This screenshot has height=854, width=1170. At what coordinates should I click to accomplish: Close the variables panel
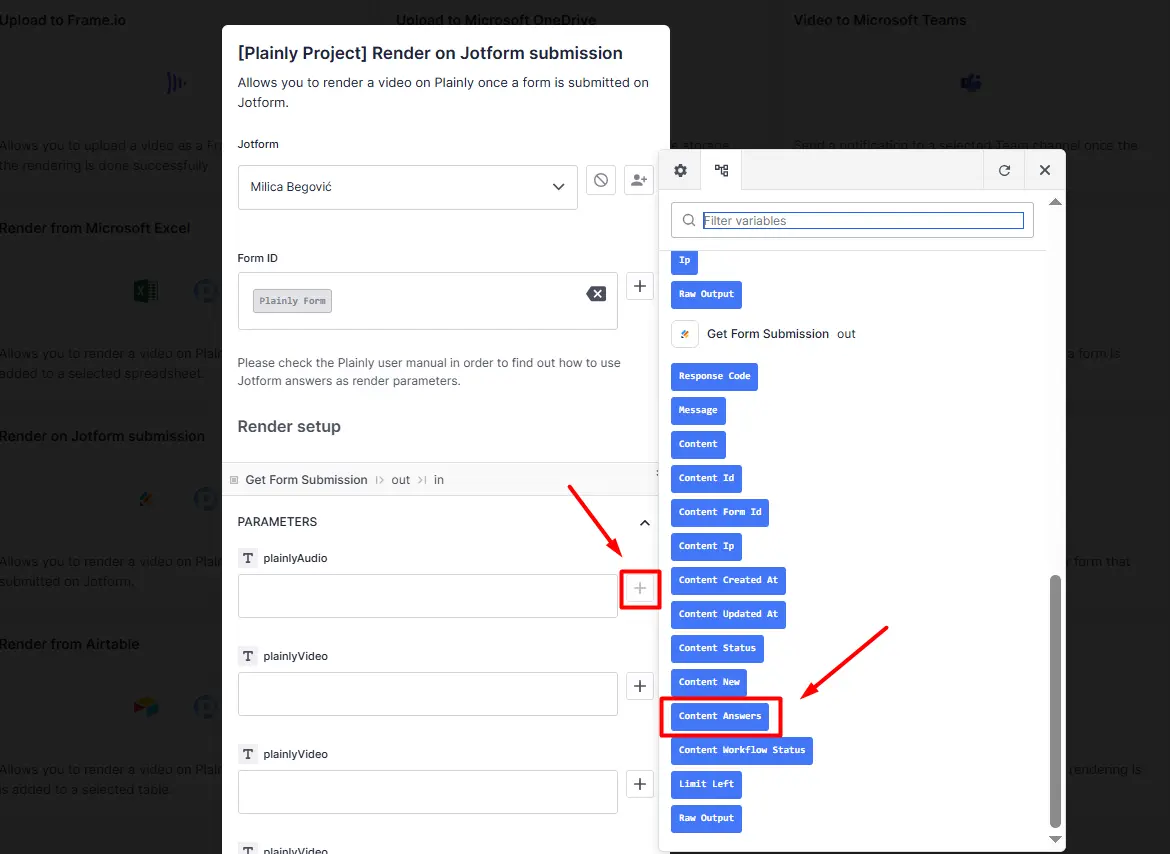[1044, 170]
